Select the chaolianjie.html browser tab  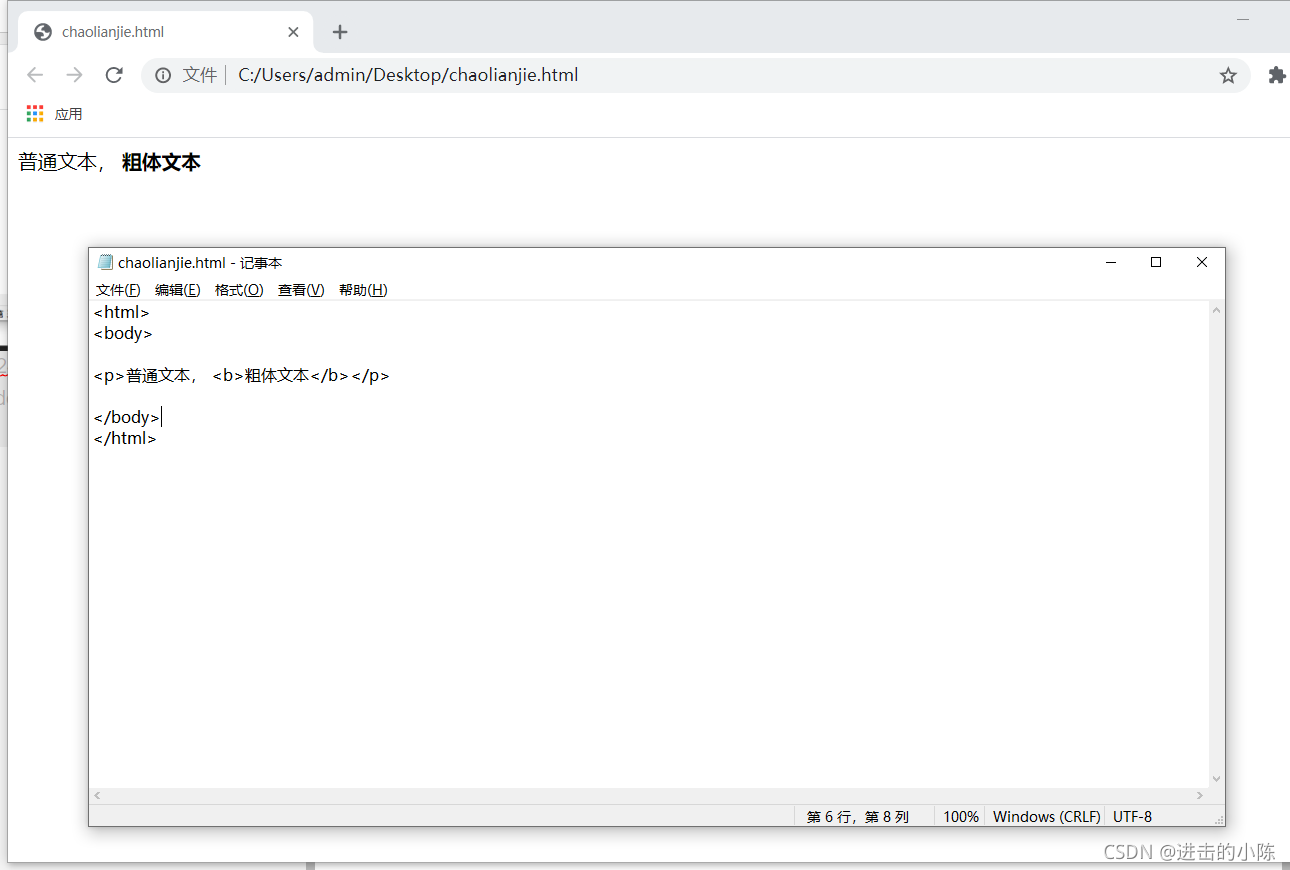click(166, 32)
